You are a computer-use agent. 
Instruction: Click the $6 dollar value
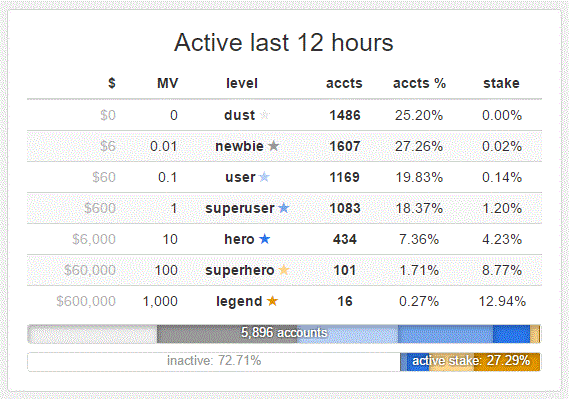point(108,146)
